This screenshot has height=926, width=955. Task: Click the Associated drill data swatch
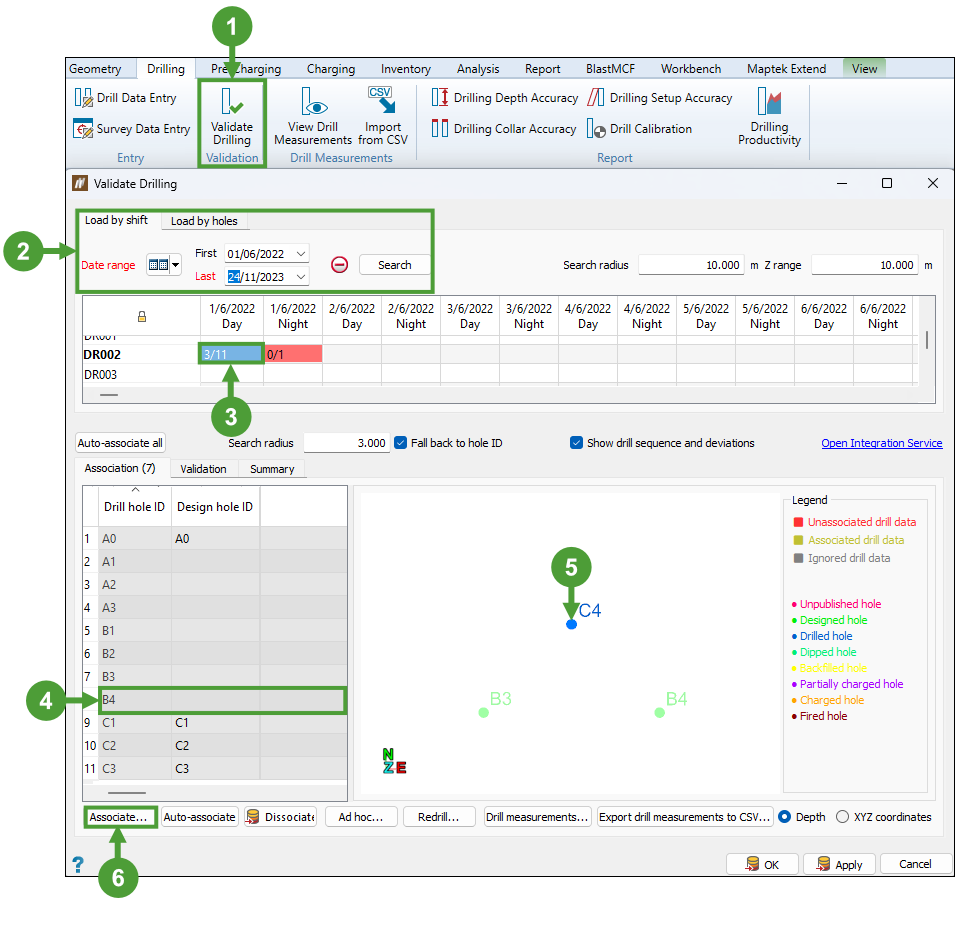[798, 540]
